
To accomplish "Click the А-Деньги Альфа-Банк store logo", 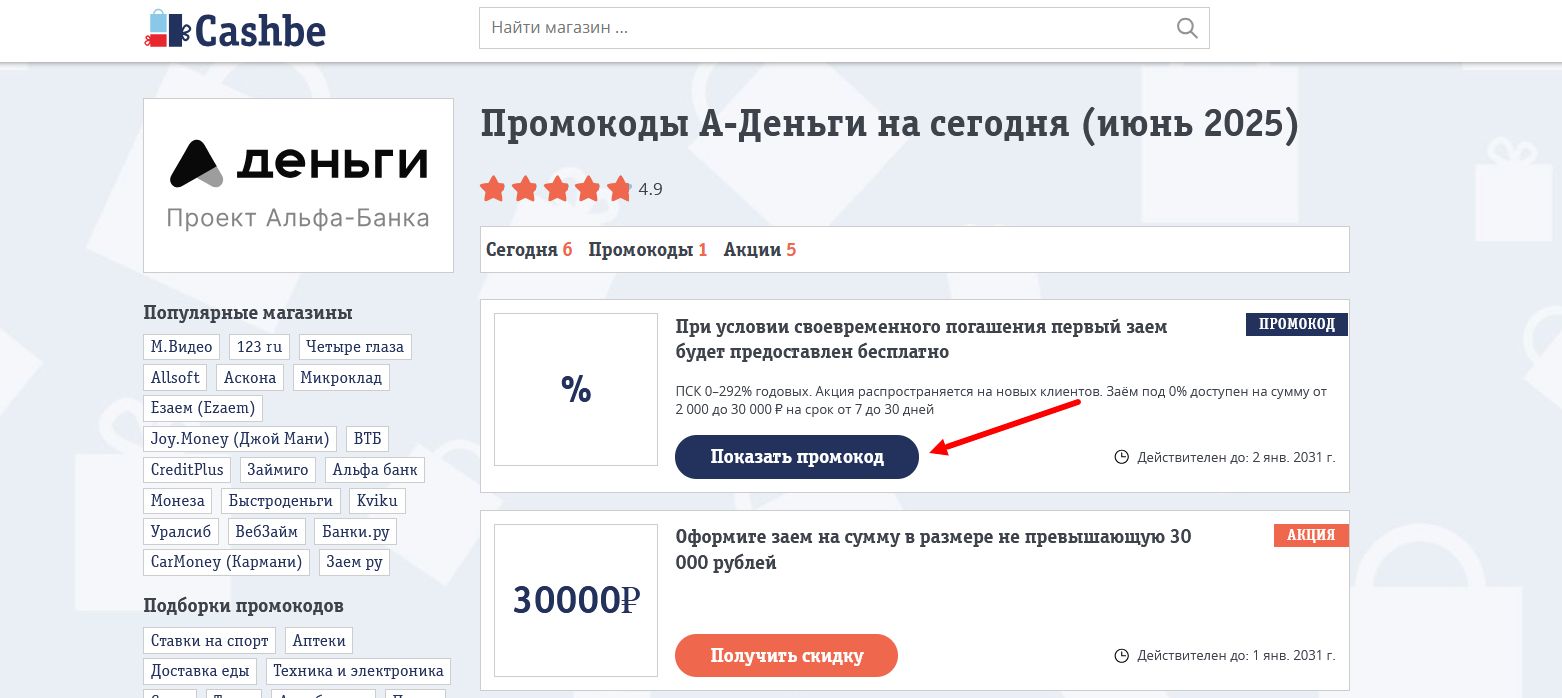I will click(x=298, y=185).
